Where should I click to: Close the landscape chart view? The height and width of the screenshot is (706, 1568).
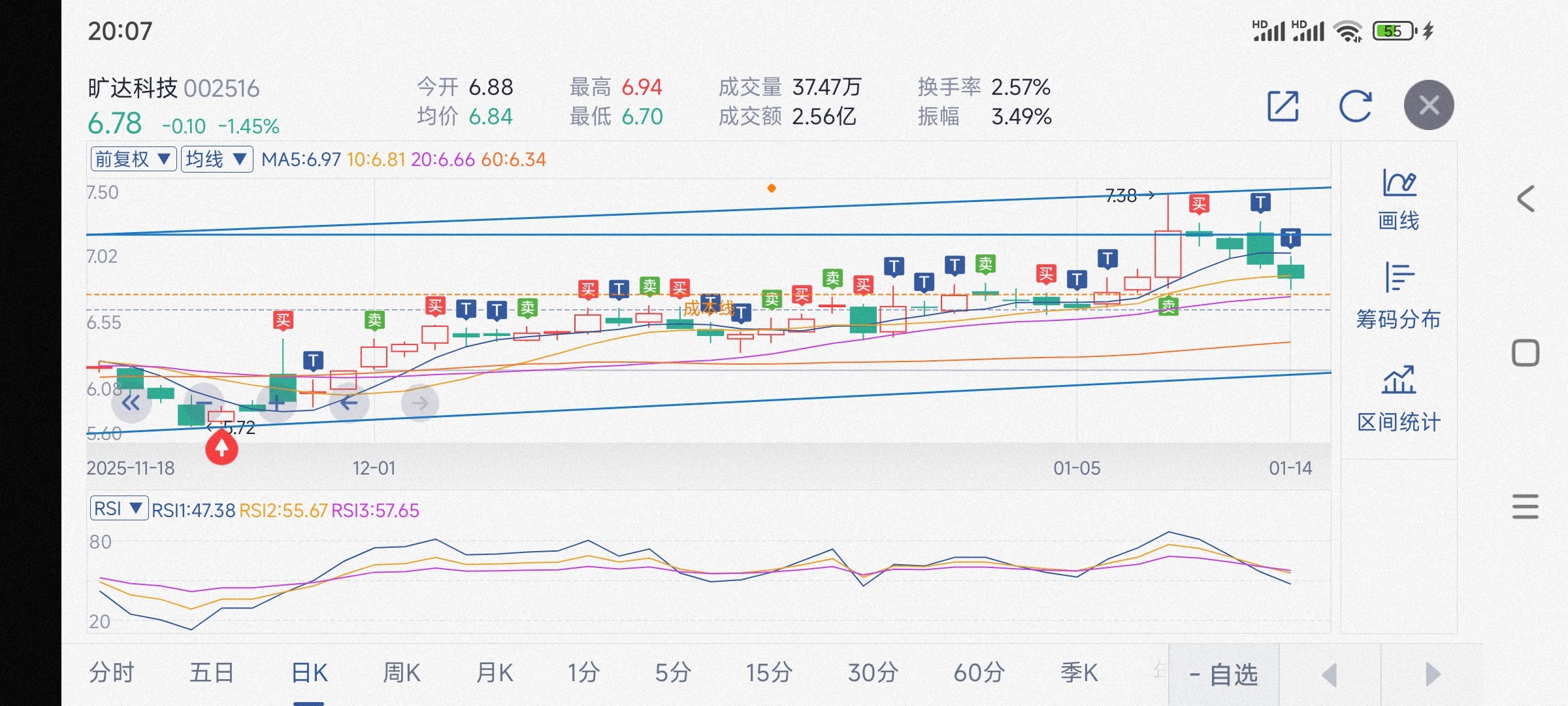[1429, 105]
